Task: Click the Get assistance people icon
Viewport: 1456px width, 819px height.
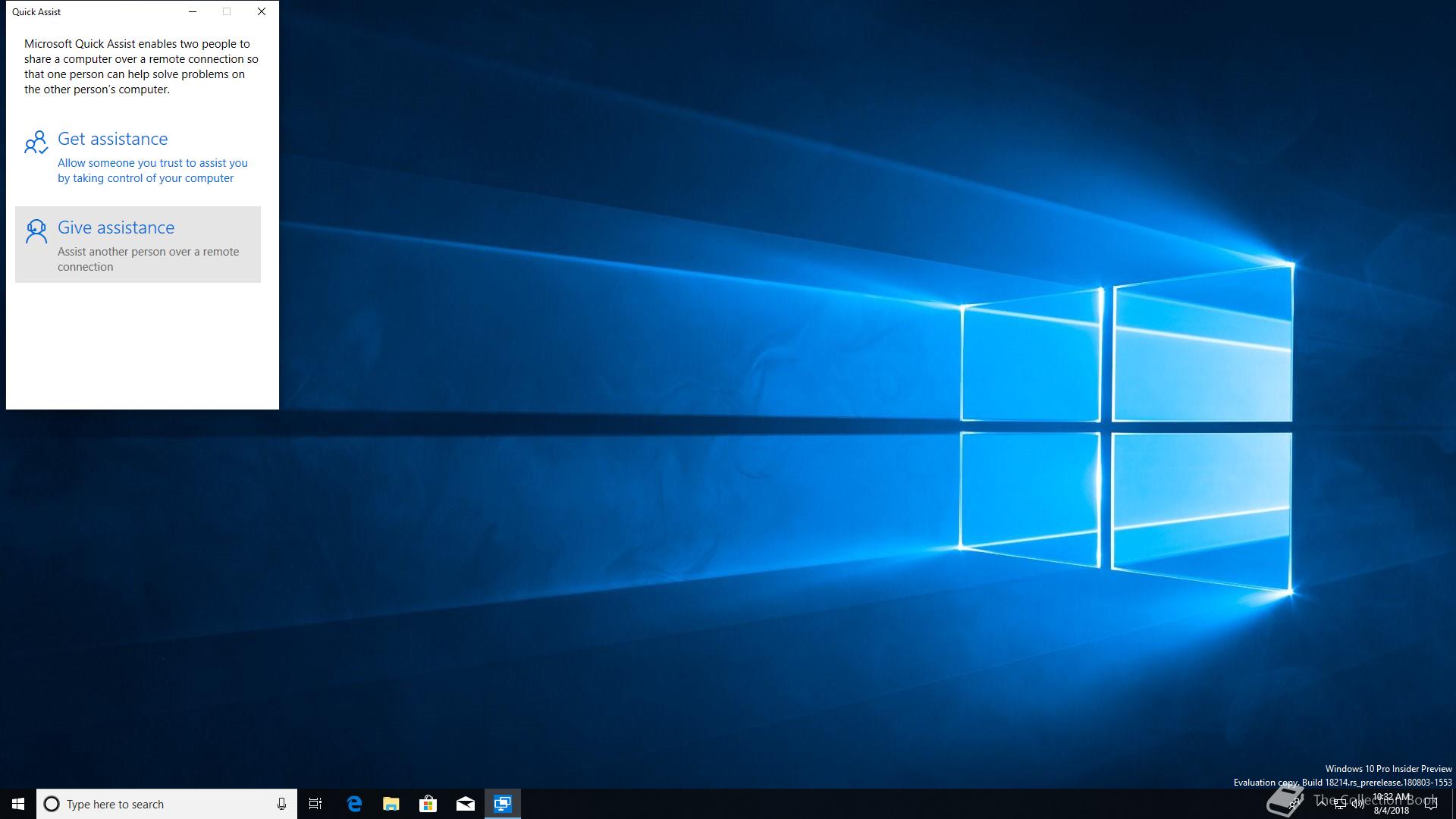Action: [x=36, y=142]
